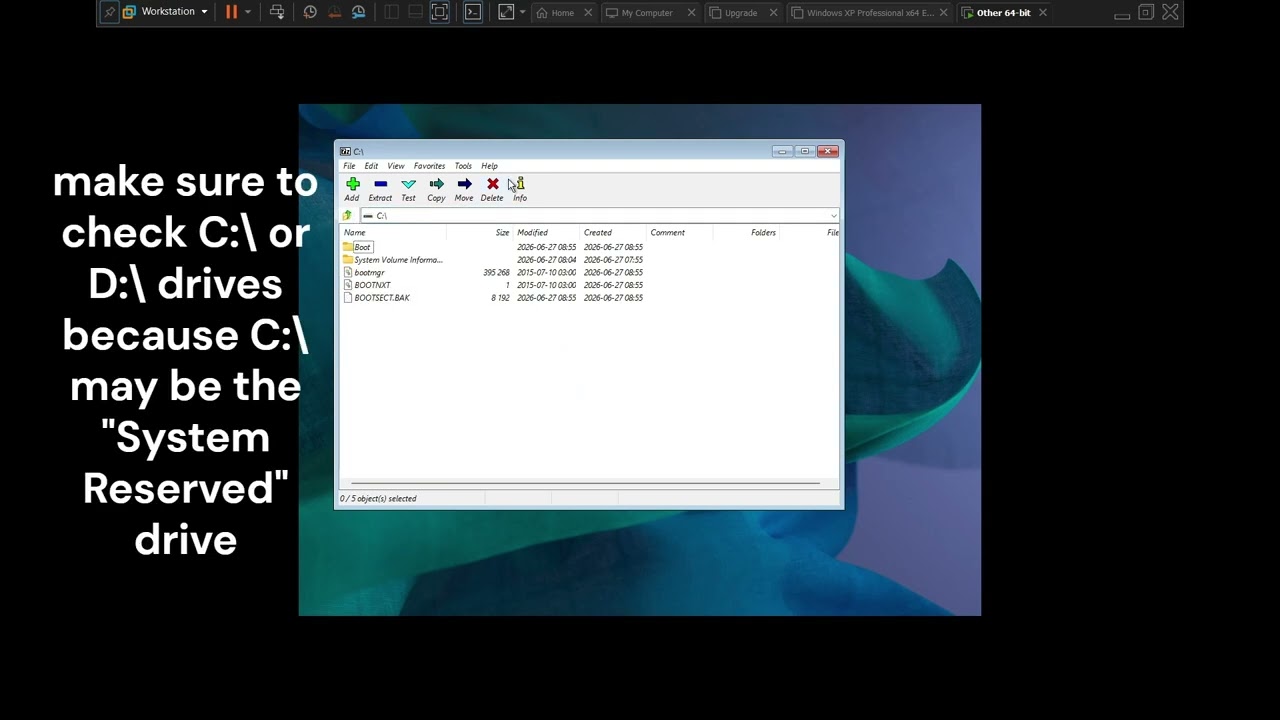Minimize the 7-Zip window

click(x=781, y=152)
